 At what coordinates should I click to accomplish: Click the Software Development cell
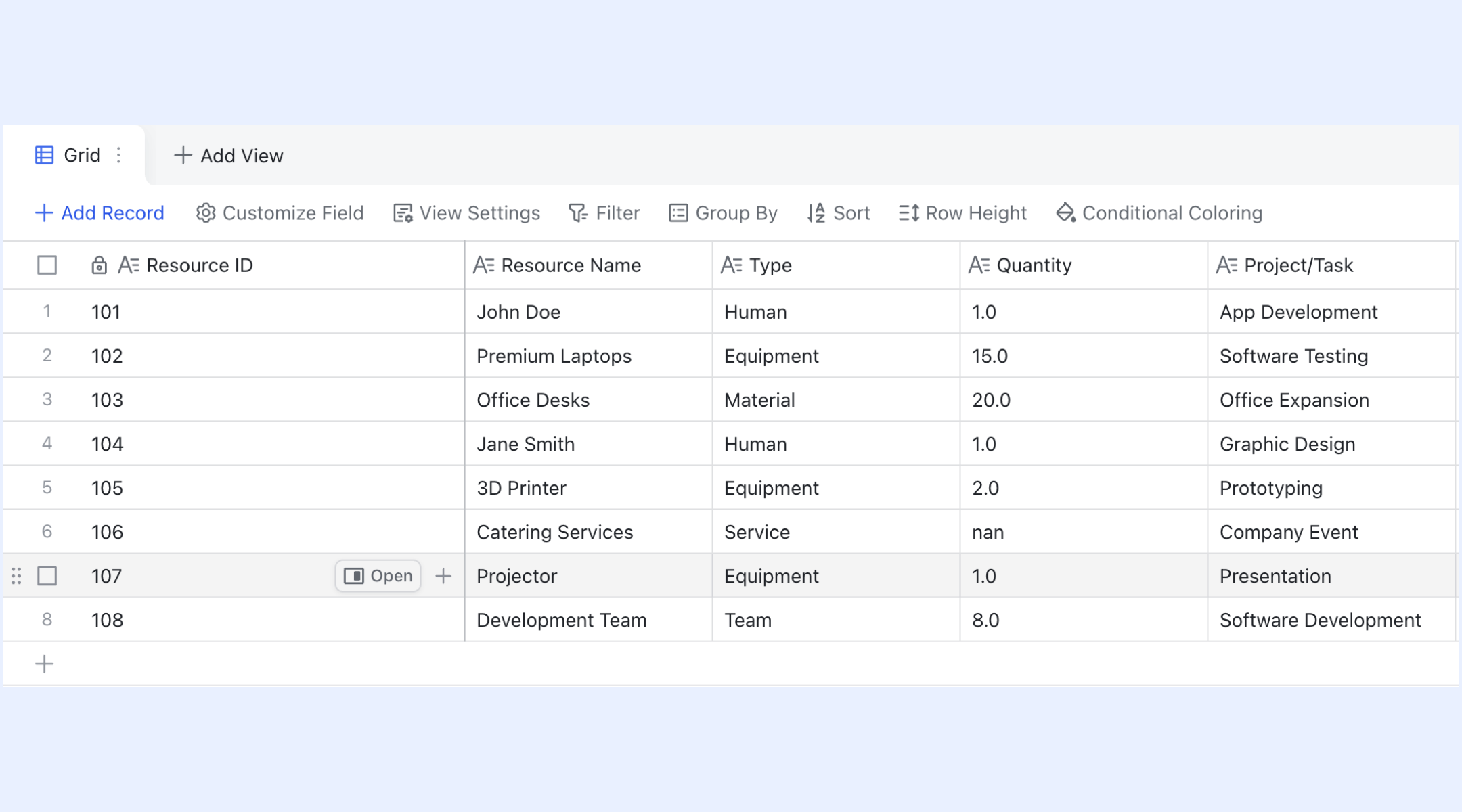click(x=1332, y=620)
